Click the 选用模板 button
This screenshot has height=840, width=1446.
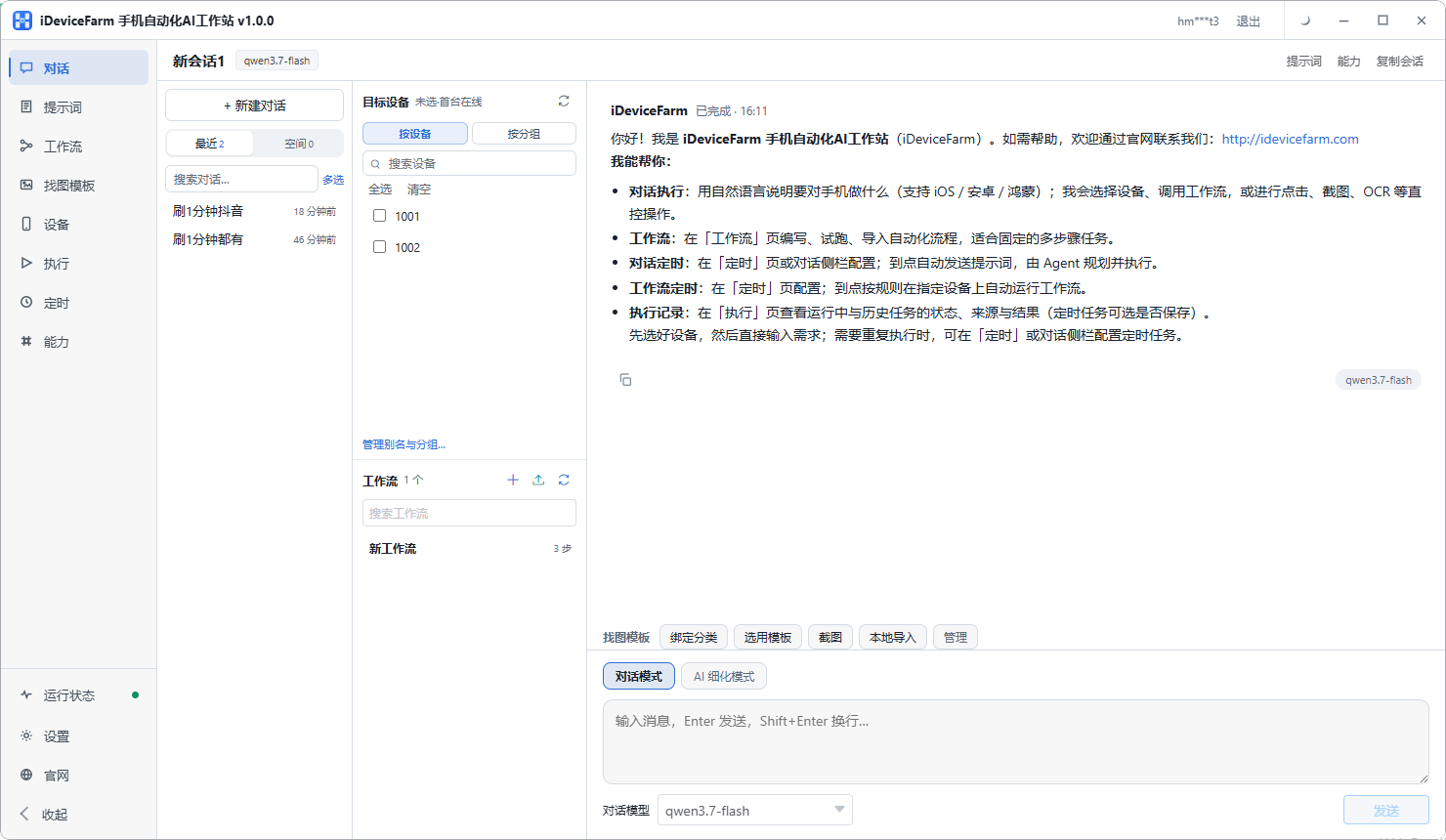768,637
